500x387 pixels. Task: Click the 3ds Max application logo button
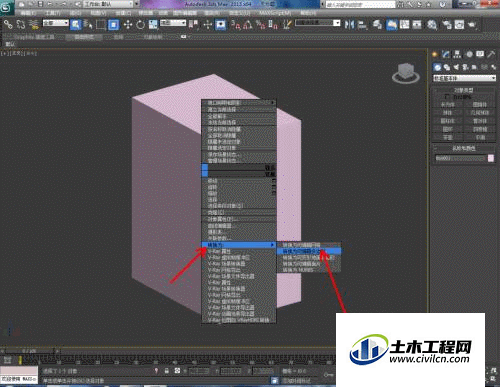pyautogui.click(x=7, y=7)
